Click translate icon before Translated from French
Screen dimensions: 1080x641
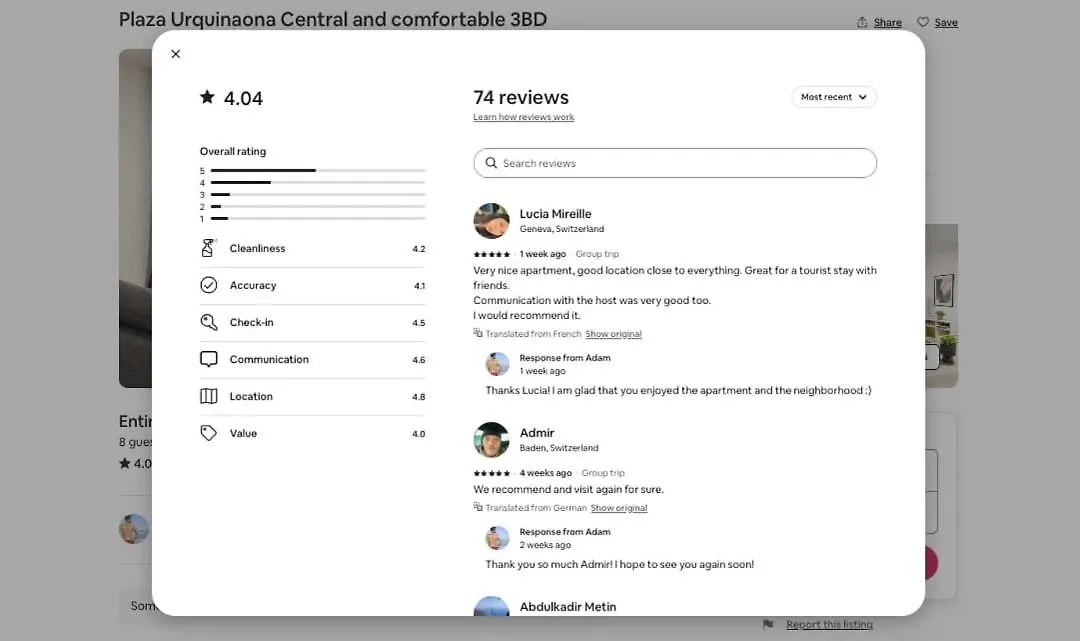pos(478,333)
